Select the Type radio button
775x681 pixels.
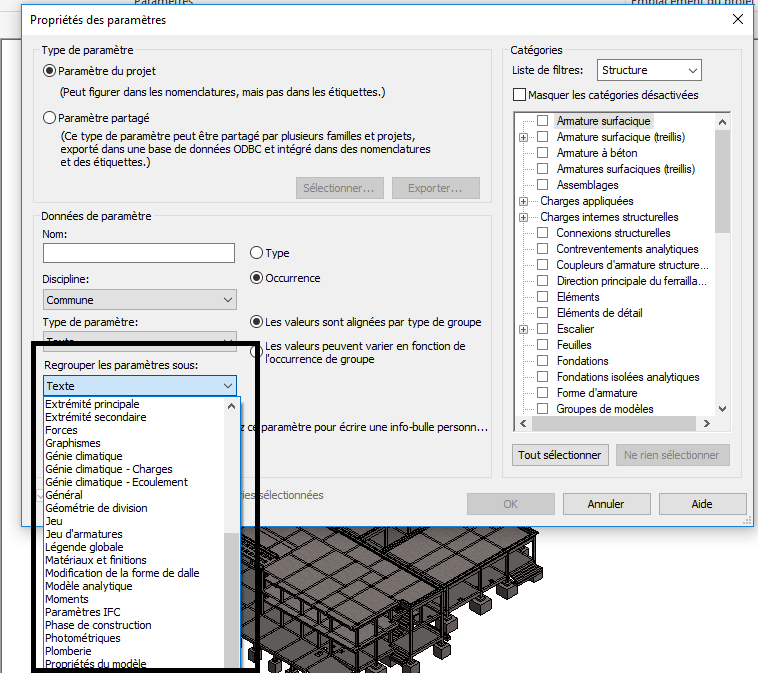[x=257, y=253]
